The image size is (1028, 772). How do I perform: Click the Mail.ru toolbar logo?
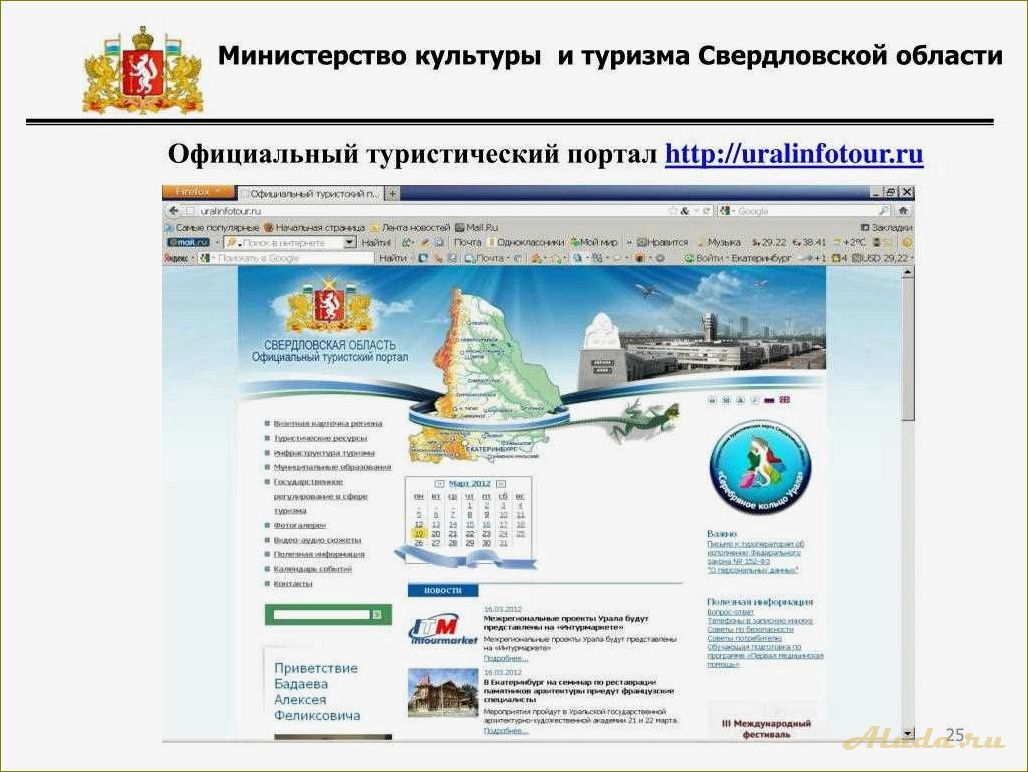pos(187,242)
